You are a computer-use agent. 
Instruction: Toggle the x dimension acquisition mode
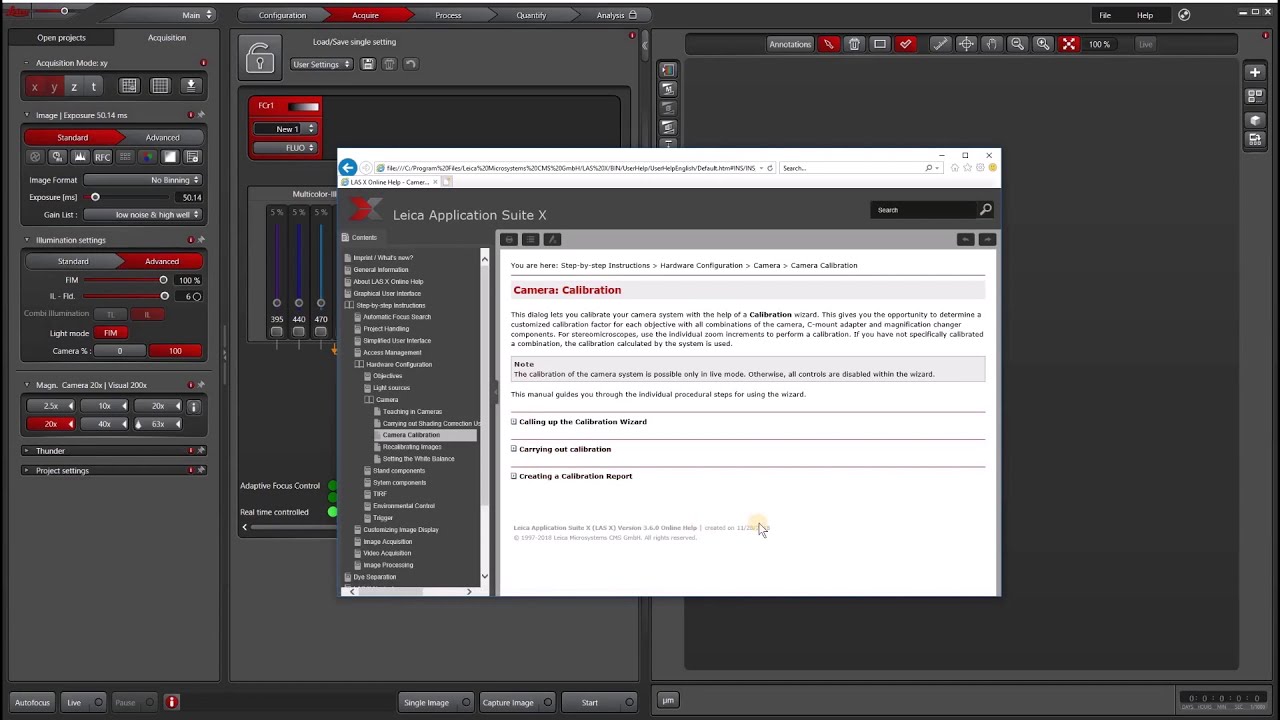[x=35, y=87]
